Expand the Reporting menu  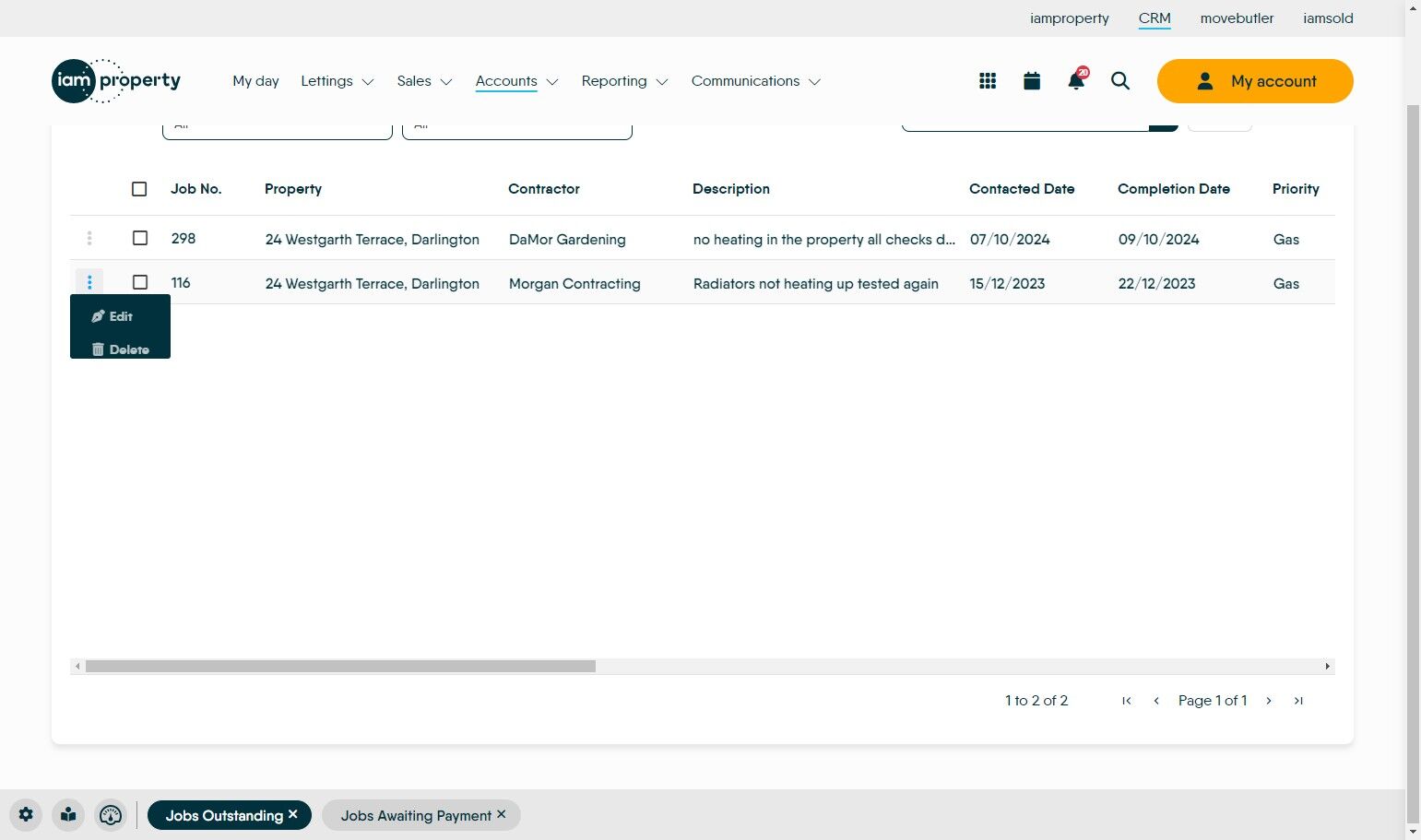tap(624, 81)
